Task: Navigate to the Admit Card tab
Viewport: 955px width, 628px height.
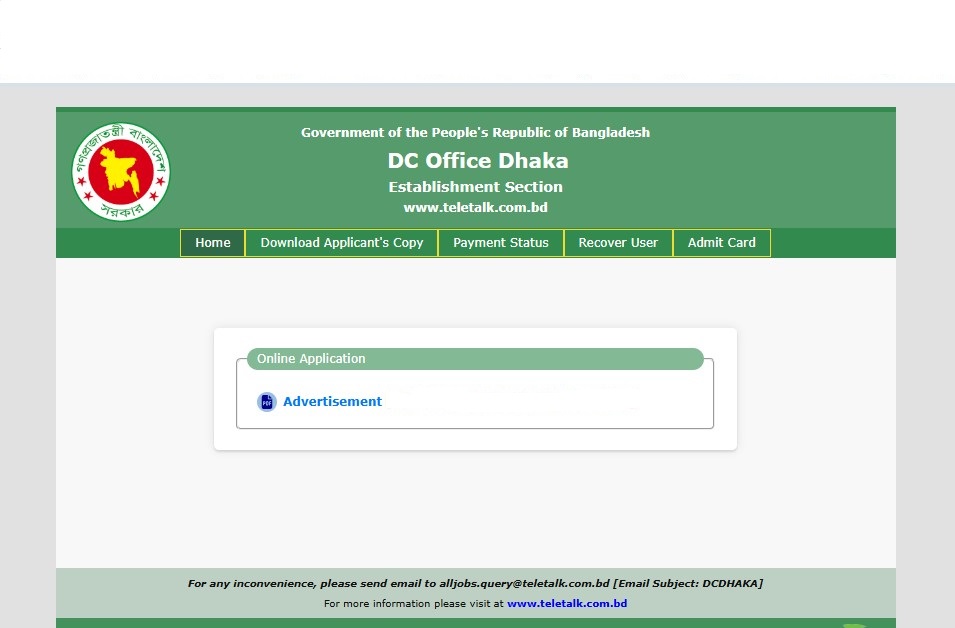Action: click(x=721, y=243)
